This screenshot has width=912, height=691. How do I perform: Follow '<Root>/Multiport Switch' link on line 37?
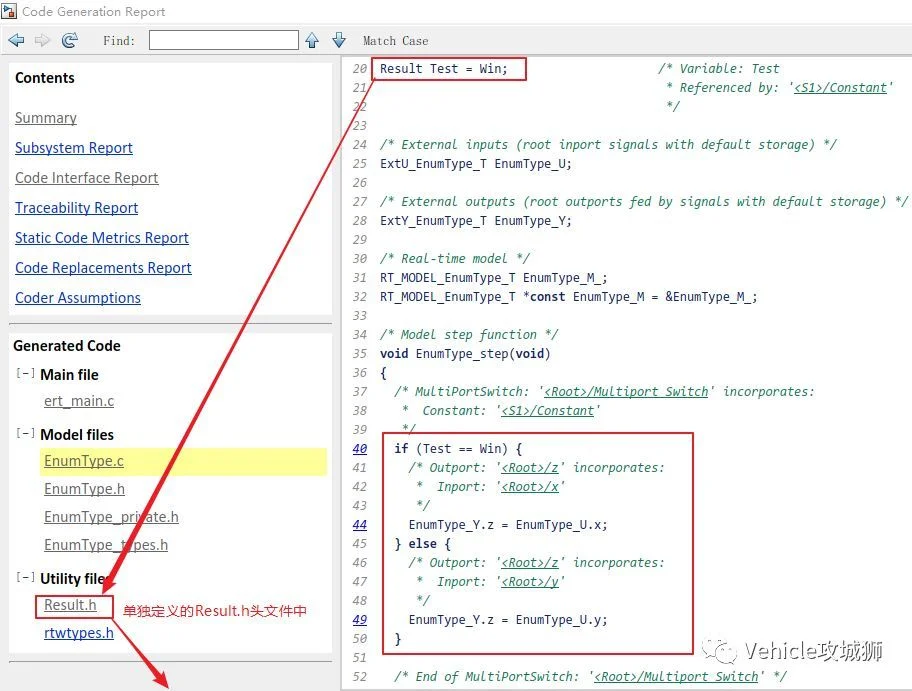626,392
